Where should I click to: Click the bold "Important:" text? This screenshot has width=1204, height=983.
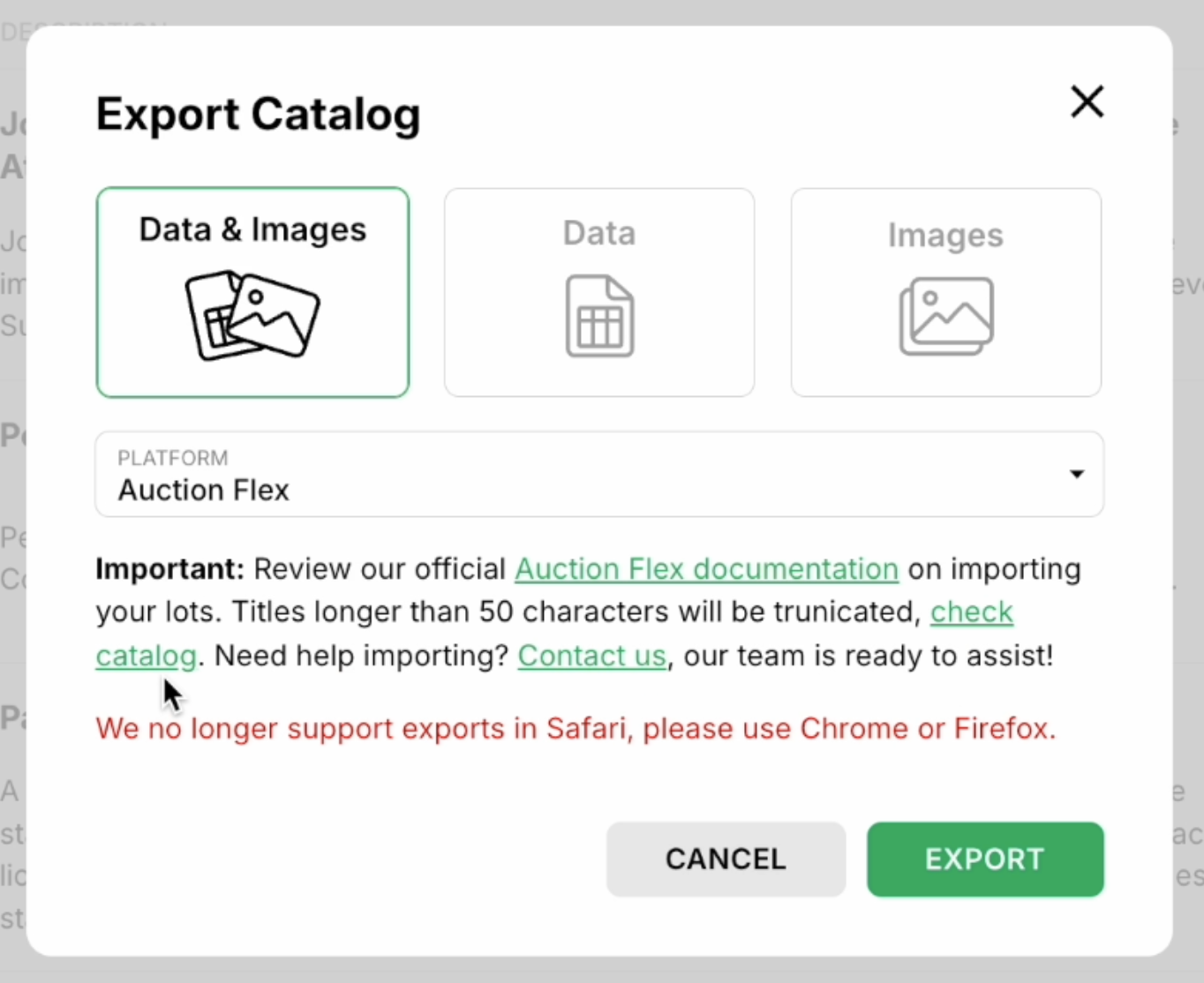coord(169,569)
